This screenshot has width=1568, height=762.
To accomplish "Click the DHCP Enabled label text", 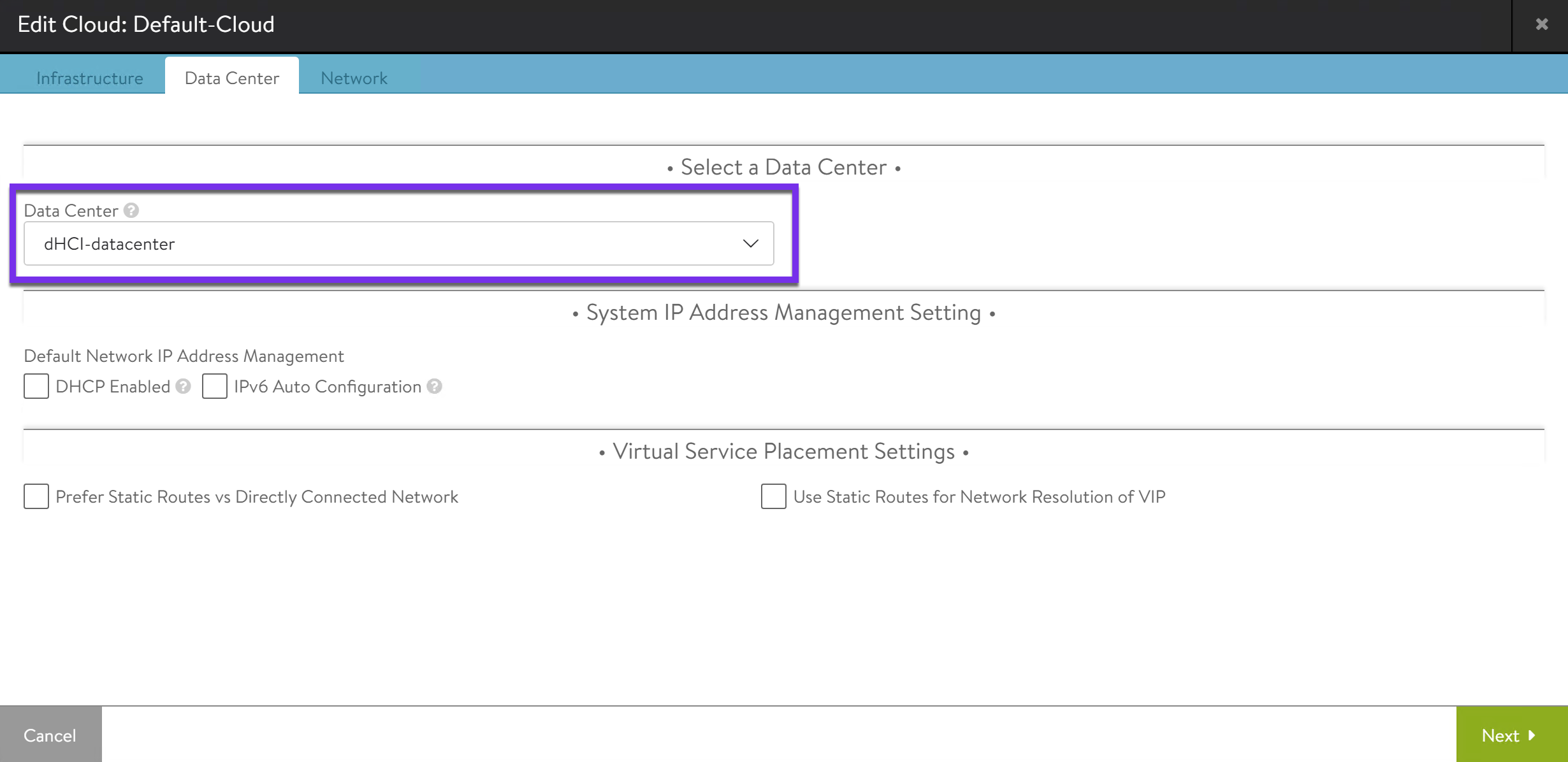I will click(113, 387).
